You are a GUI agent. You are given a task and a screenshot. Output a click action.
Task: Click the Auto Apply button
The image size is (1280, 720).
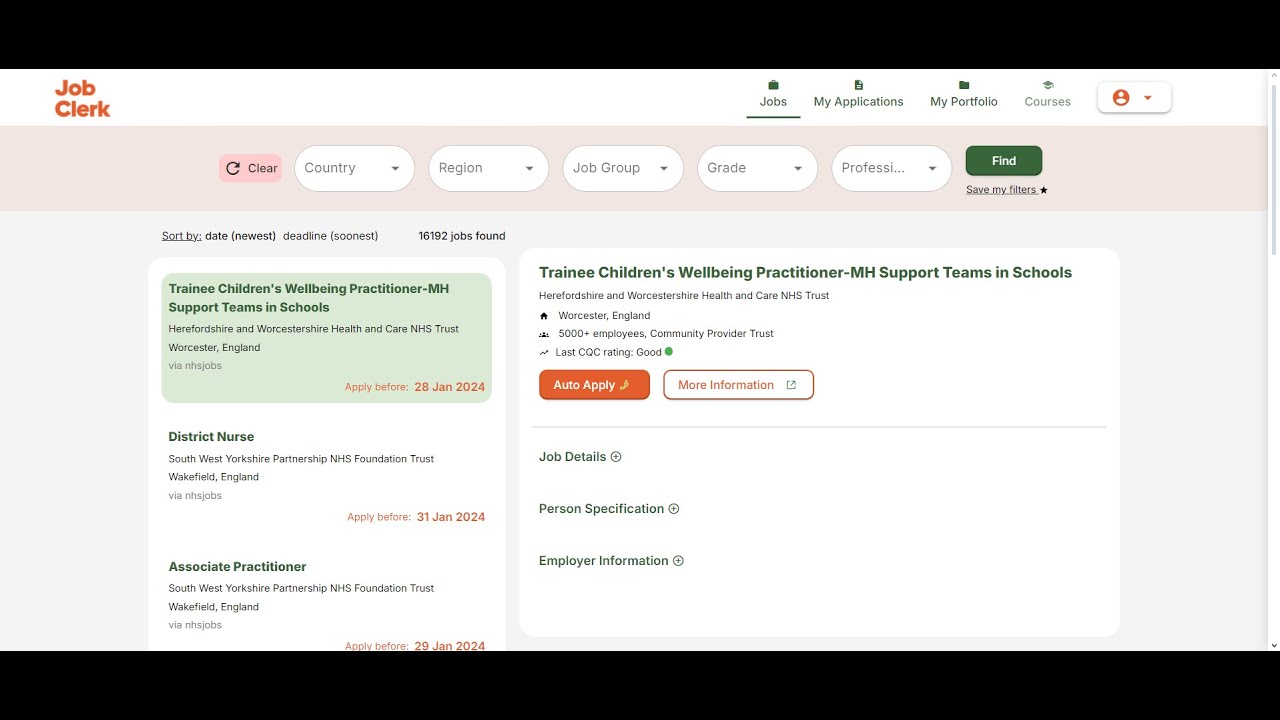594,385
